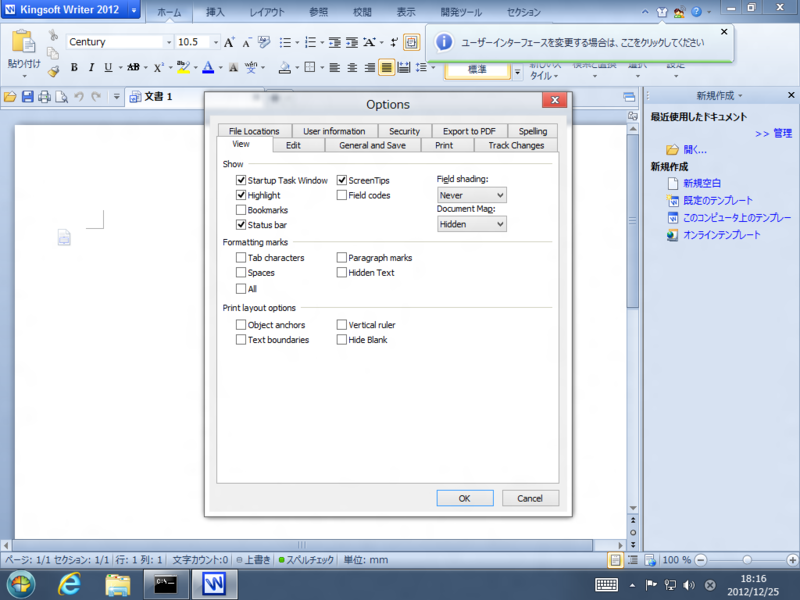Screen dimensions: 800x600
Task: Toggle Underline formatting
Action: [108, 67]
